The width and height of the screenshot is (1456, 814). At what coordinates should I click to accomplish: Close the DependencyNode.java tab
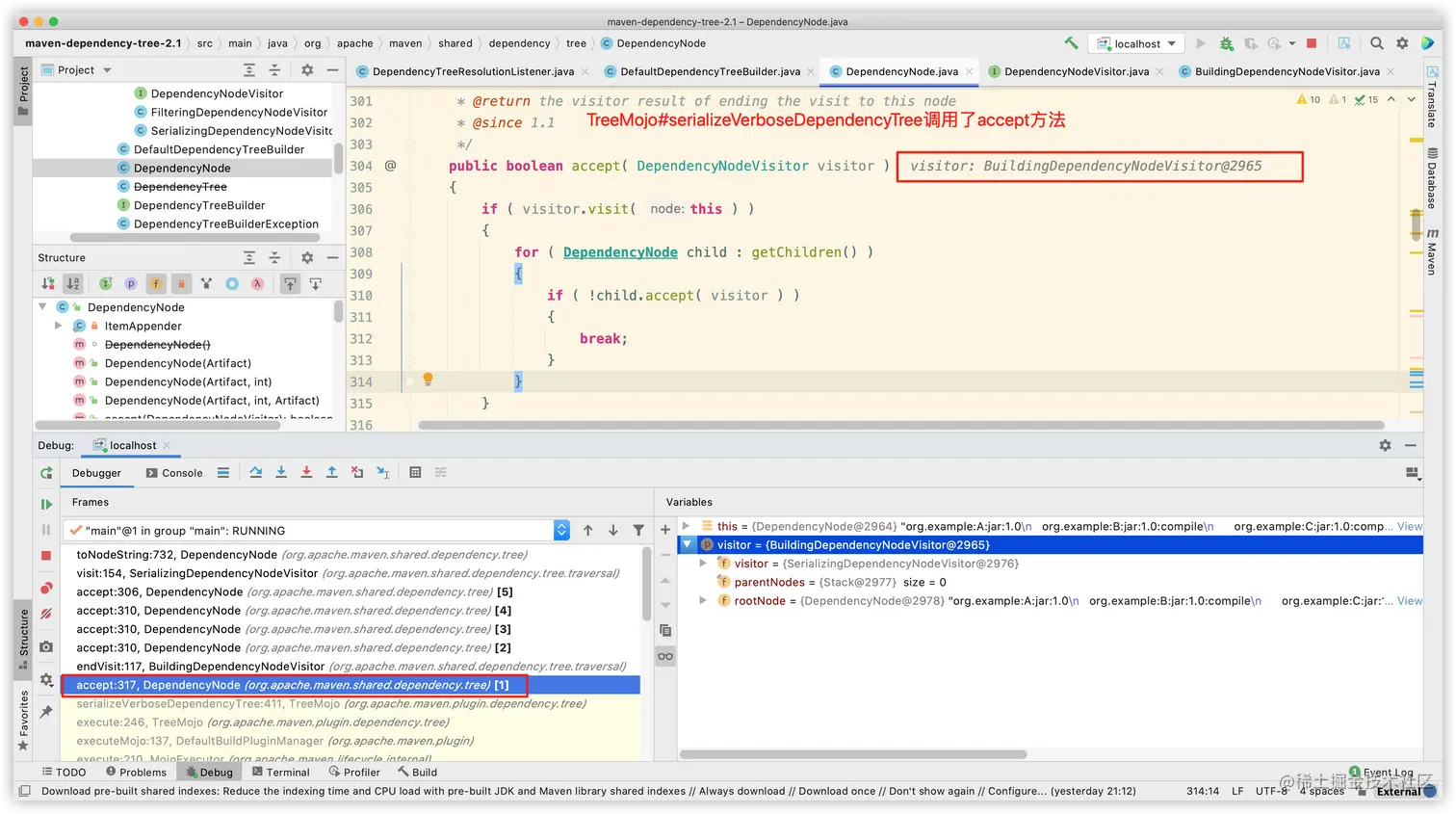[x=969, y=71]
